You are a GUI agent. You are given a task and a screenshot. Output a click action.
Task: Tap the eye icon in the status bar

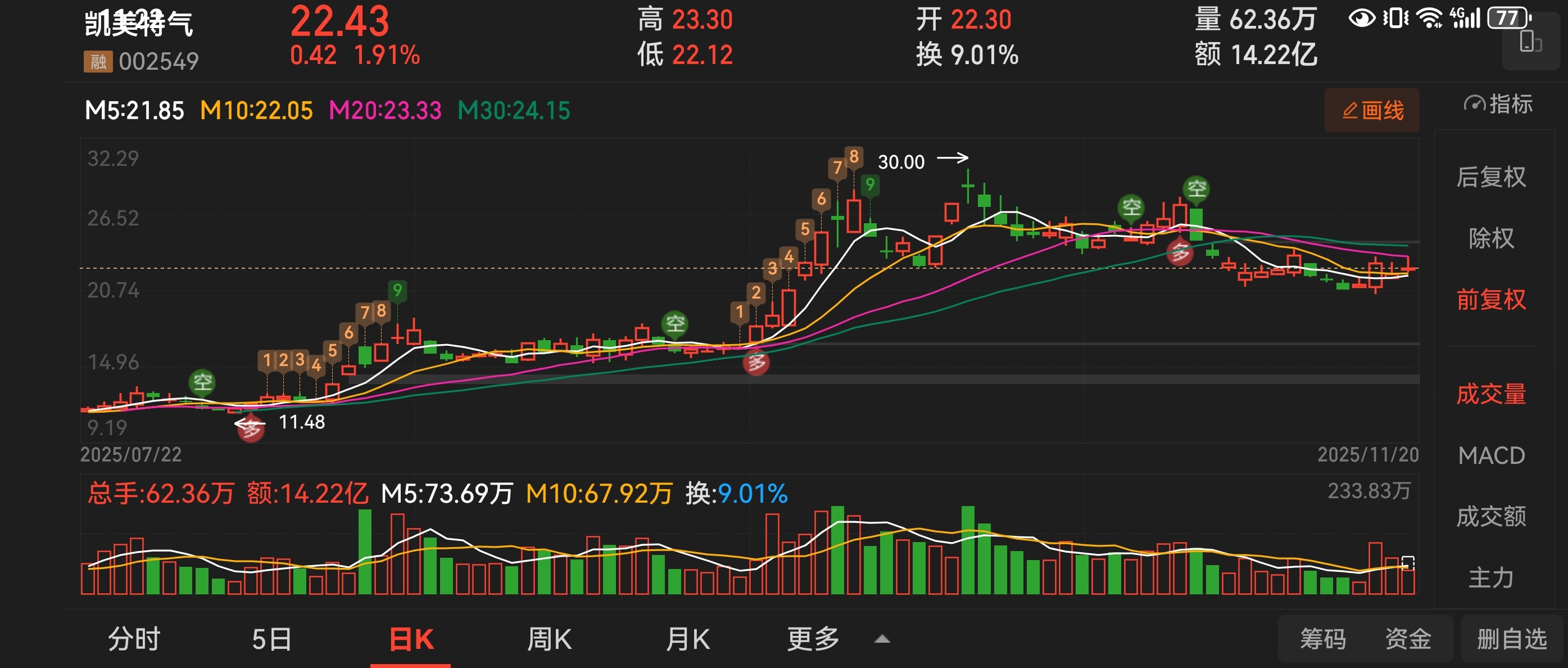point(1362,18)
